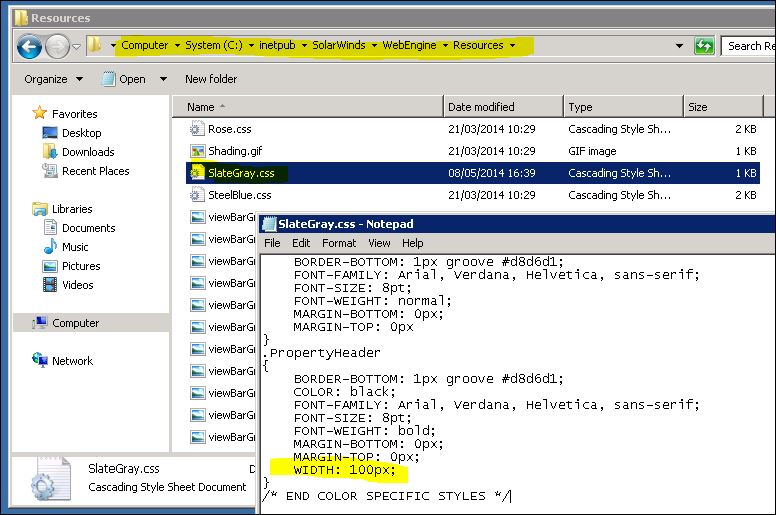
Task: Click the Libraries folder icon
Action: coord(40,209)
